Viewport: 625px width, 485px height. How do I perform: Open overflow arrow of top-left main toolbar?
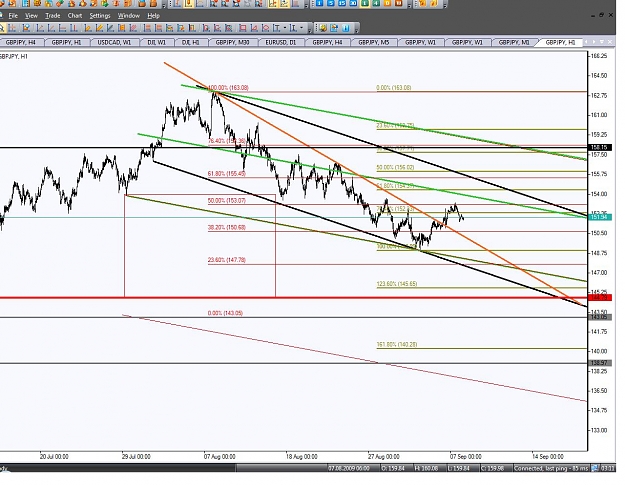[x=164, y=6]
